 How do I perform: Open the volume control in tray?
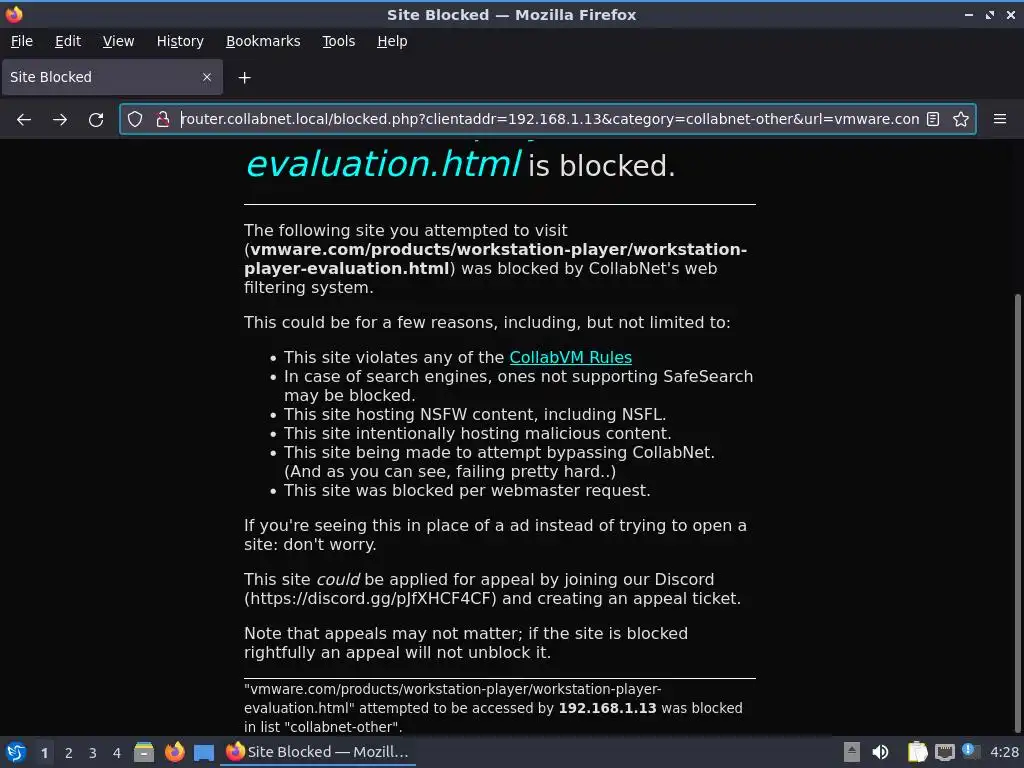pyautogui.click(x=880, y=752)
